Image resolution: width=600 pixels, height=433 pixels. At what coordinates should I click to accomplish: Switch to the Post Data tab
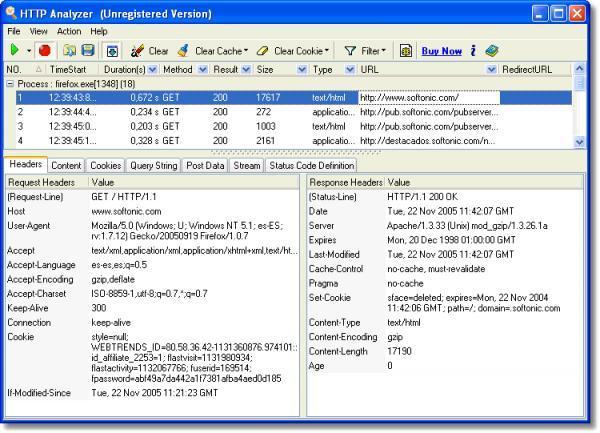[205, 166]
